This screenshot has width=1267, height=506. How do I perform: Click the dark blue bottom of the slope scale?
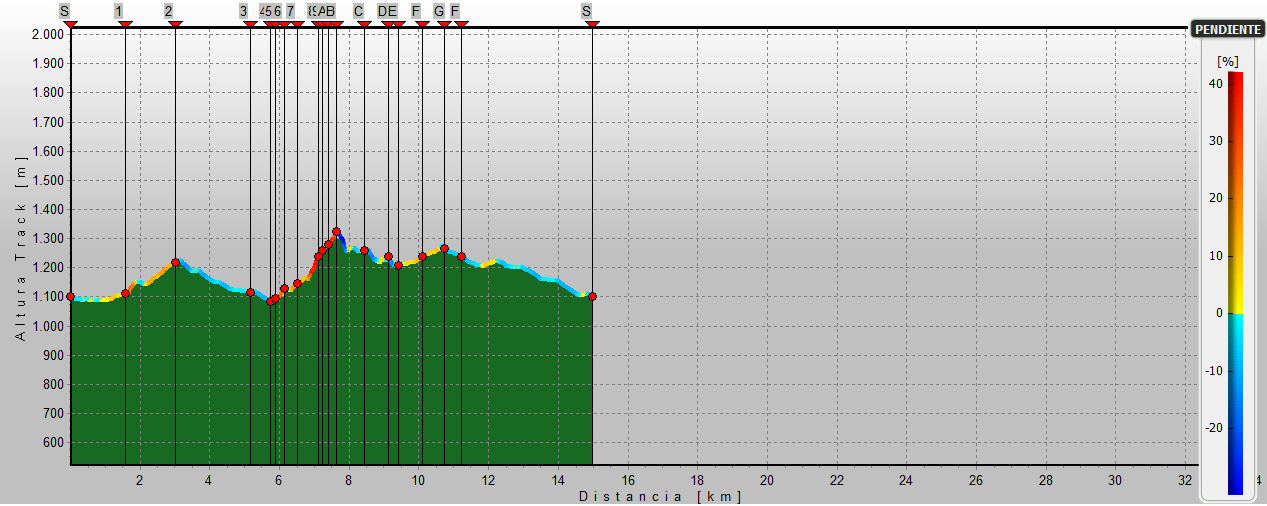(1235, 488)
